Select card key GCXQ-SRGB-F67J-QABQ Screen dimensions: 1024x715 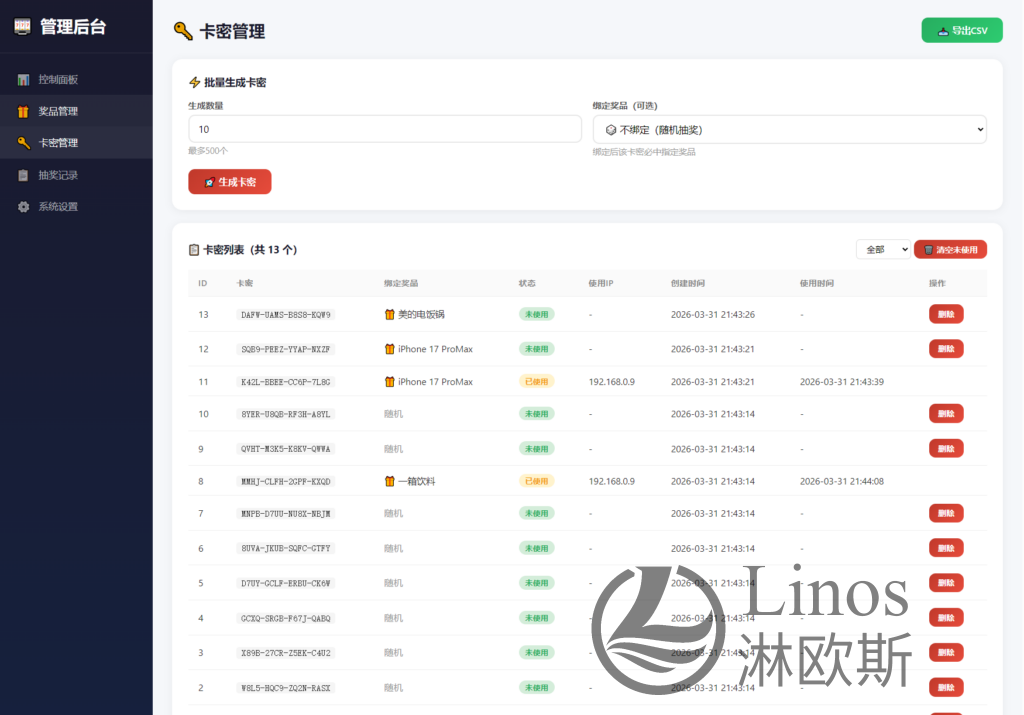[285, 618]
